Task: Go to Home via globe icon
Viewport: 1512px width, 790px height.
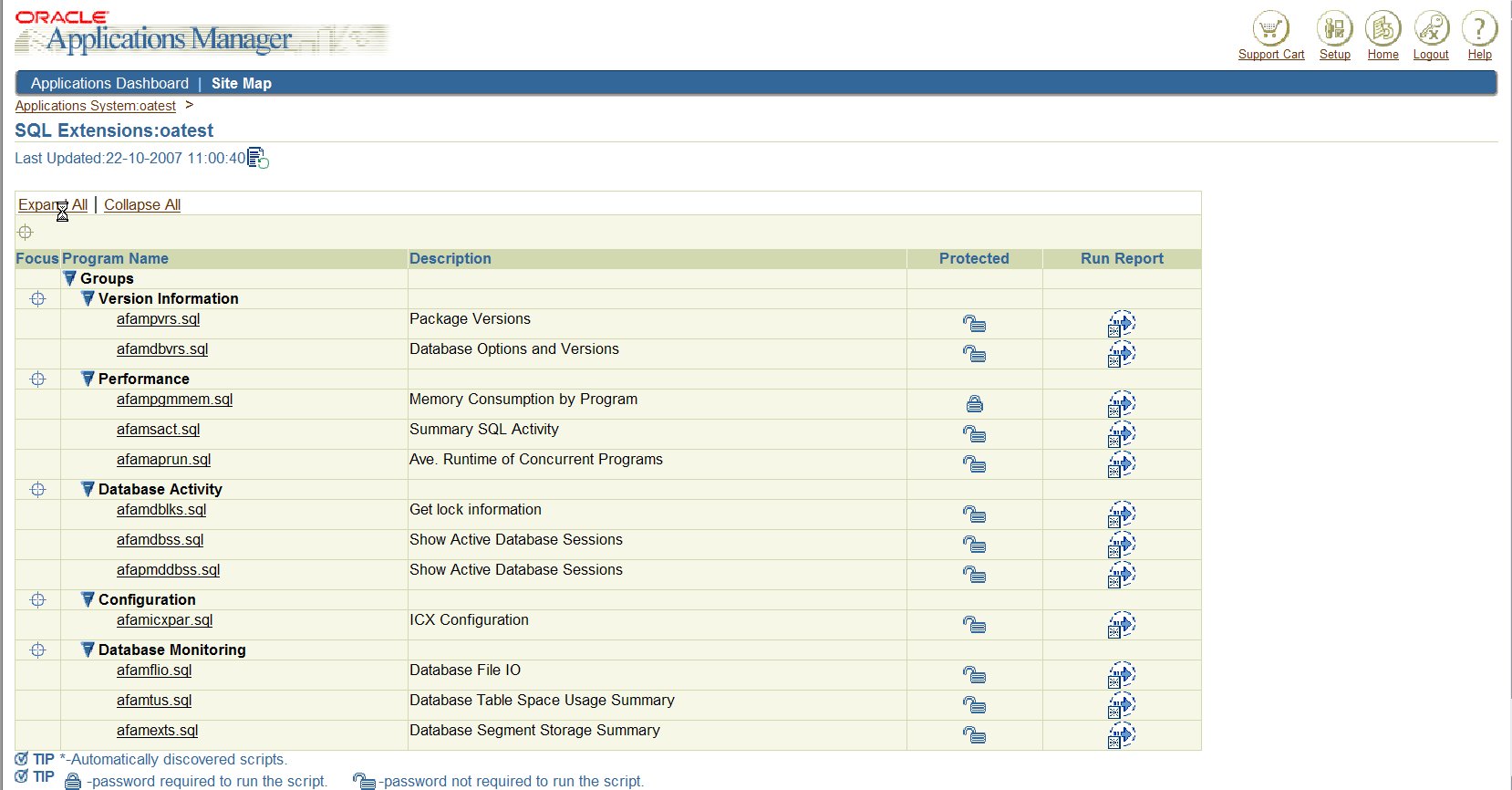Action: click(x=1383, y=29)
